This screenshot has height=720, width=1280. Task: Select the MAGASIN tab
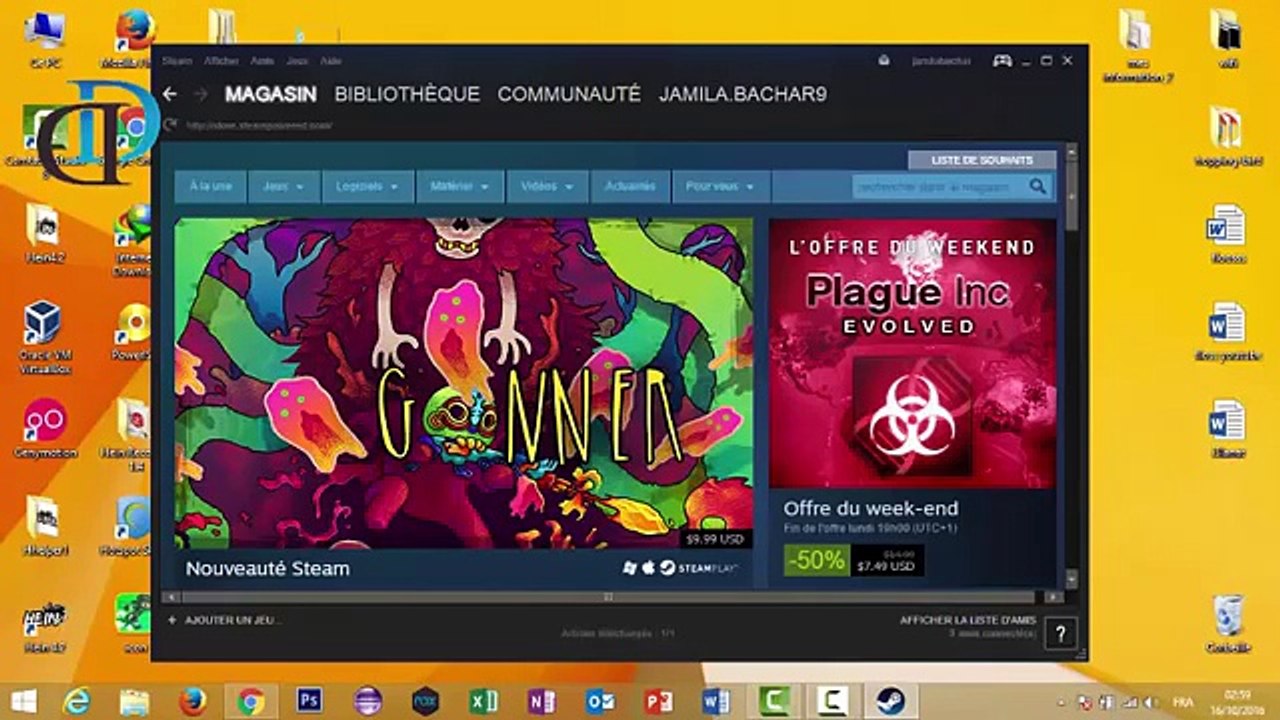point(270,94)
